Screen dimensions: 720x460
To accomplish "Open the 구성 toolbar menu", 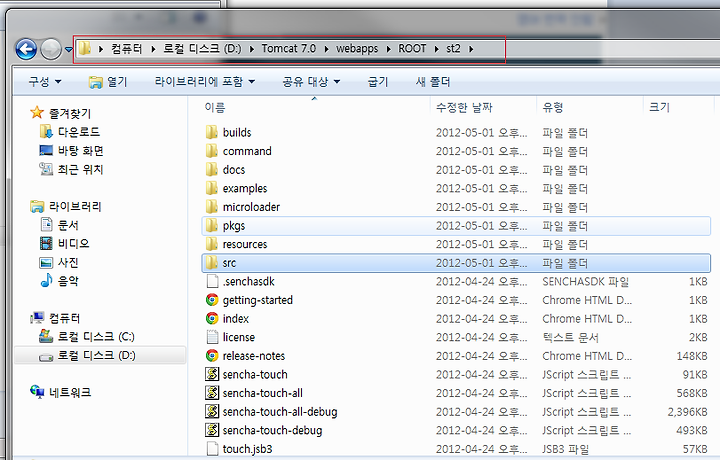I will (x=45, y=82).
